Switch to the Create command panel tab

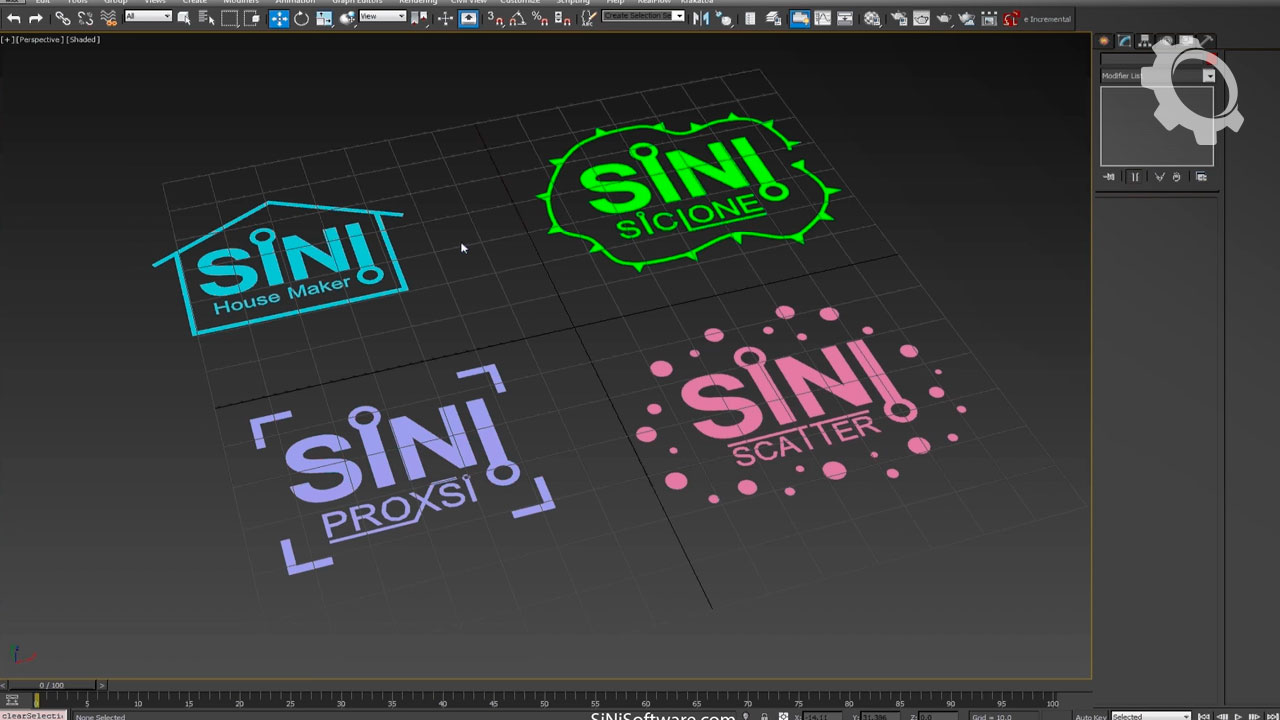tap(1104, 41)
